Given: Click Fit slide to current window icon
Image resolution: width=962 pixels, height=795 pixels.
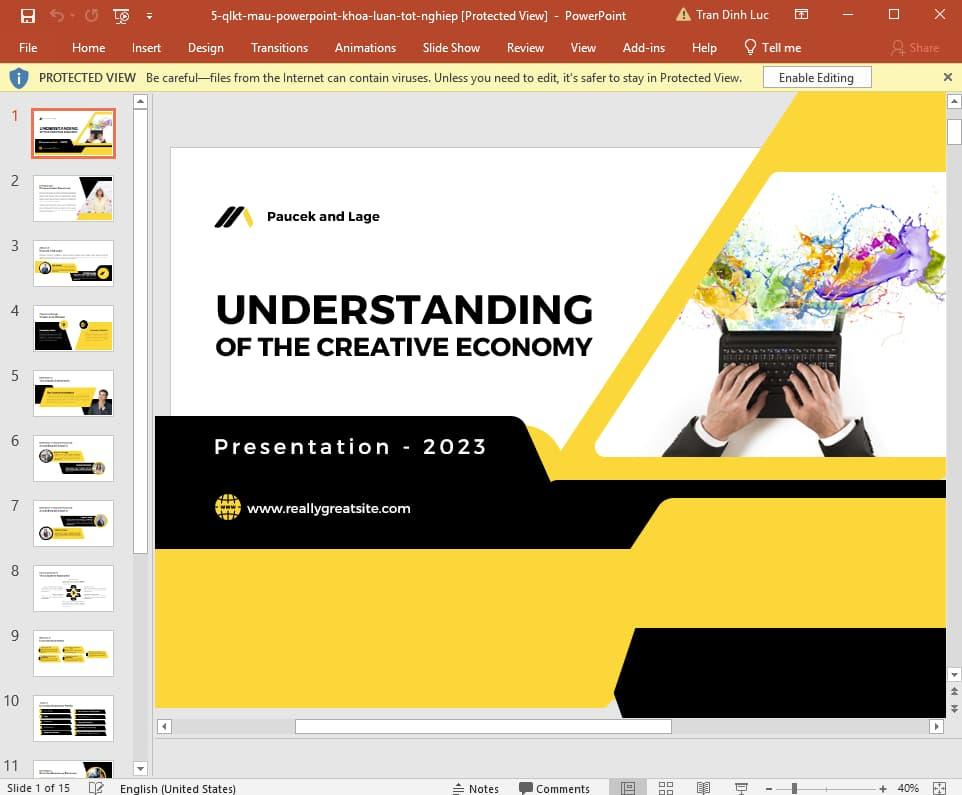Looking at the screenshot, I should coord(939,788).
